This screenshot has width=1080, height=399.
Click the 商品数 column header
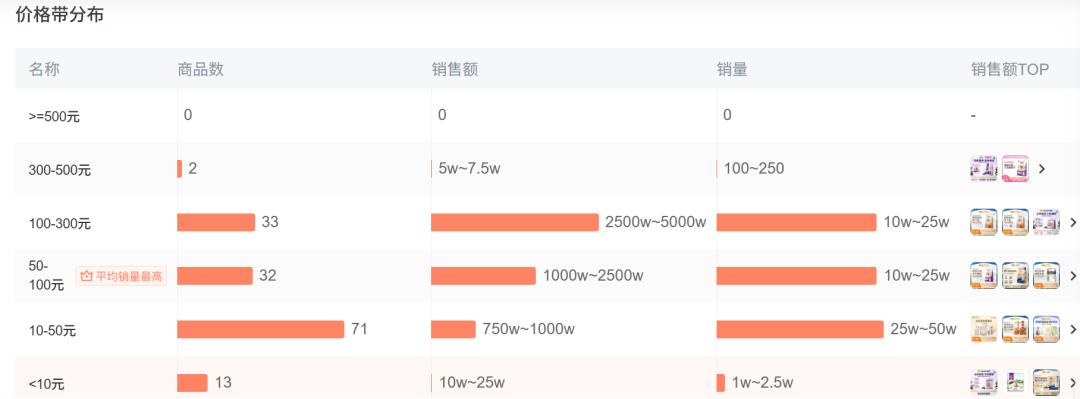200,70
